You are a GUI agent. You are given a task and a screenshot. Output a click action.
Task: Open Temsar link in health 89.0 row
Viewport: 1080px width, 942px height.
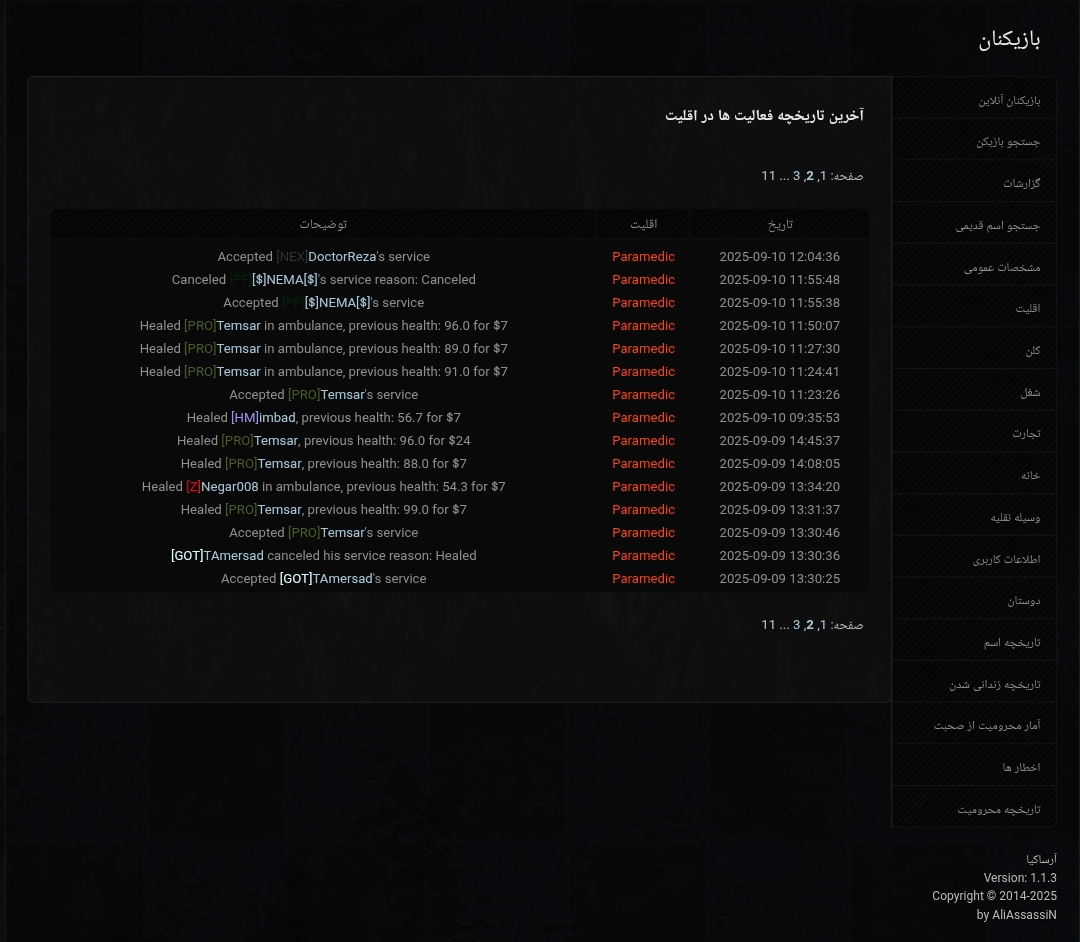pyautogui.click(x=238, y=348)
